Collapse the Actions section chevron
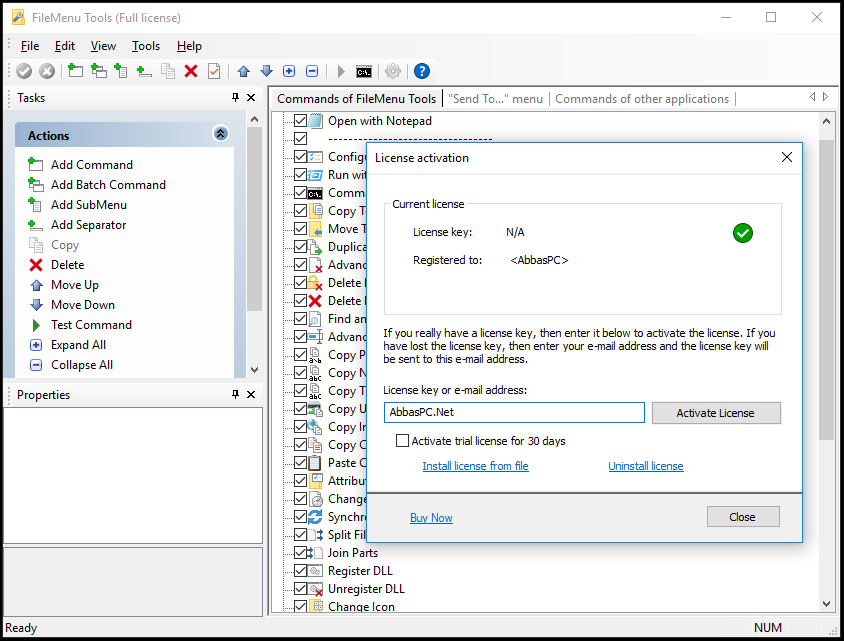The width and height of the screenshot is (844, 641). pos(221,133)
